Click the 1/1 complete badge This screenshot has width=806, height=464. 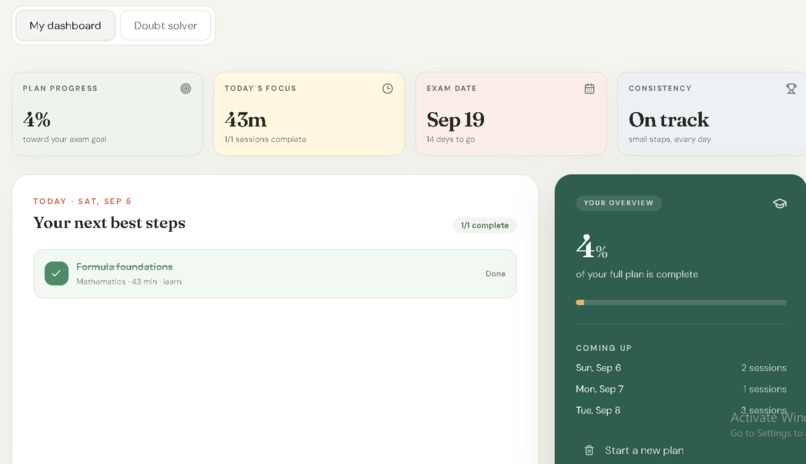coord(485,225)
